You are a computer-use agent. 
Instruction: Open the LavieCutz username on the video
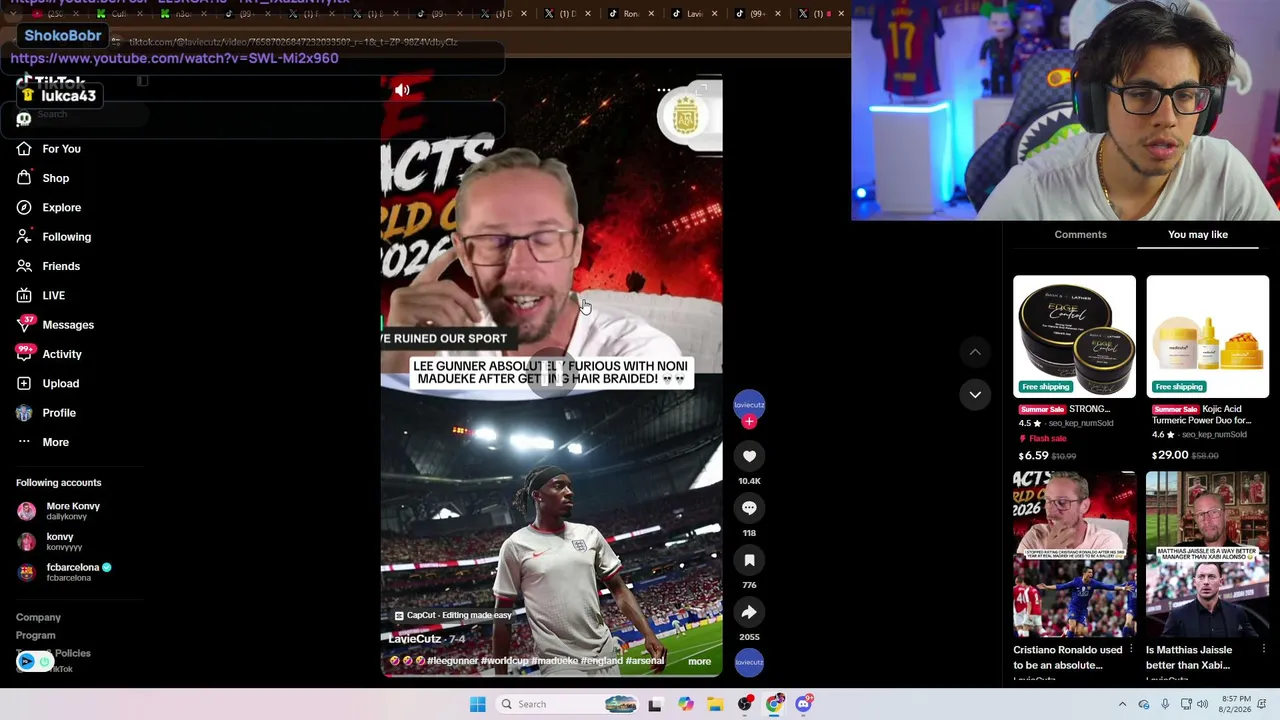pos(415,639)
